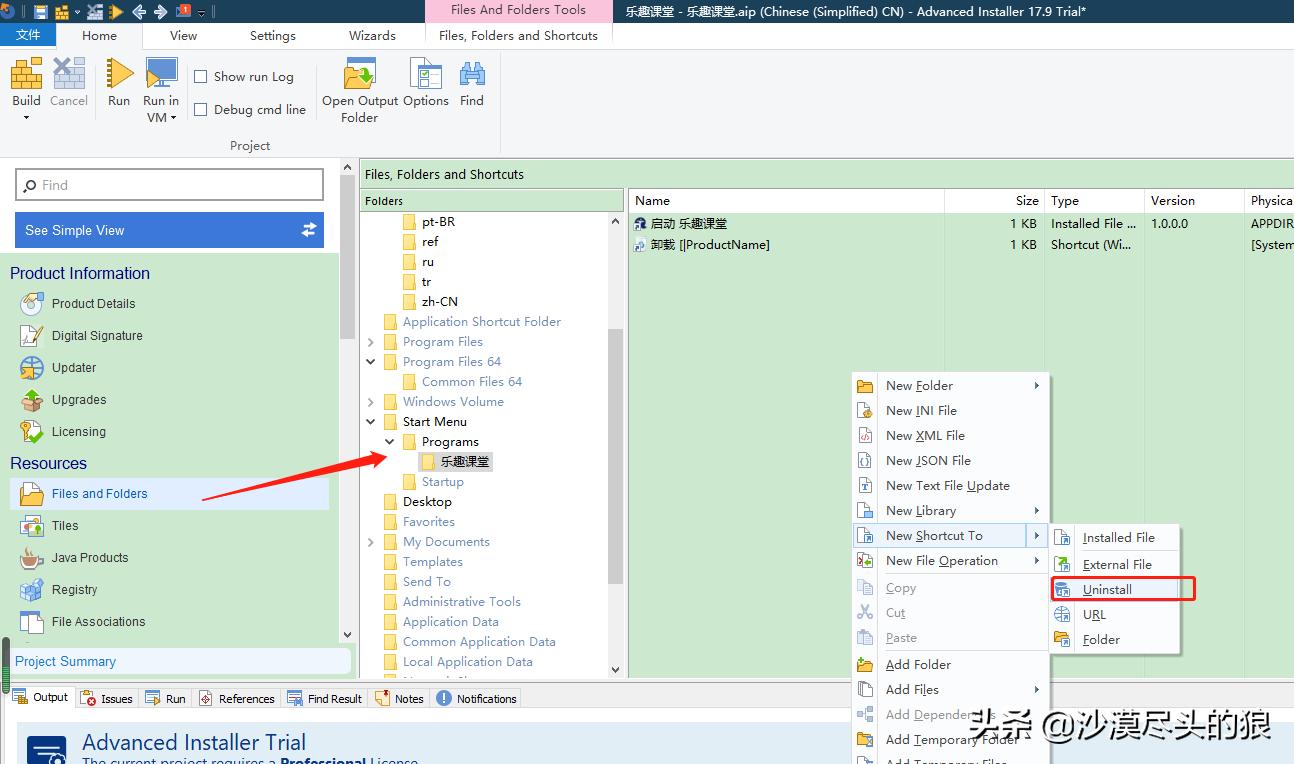Expand the My Documents tree node
Image resolution: width=1294 pixels, height=764 pixels.
[x=371, y=542]
